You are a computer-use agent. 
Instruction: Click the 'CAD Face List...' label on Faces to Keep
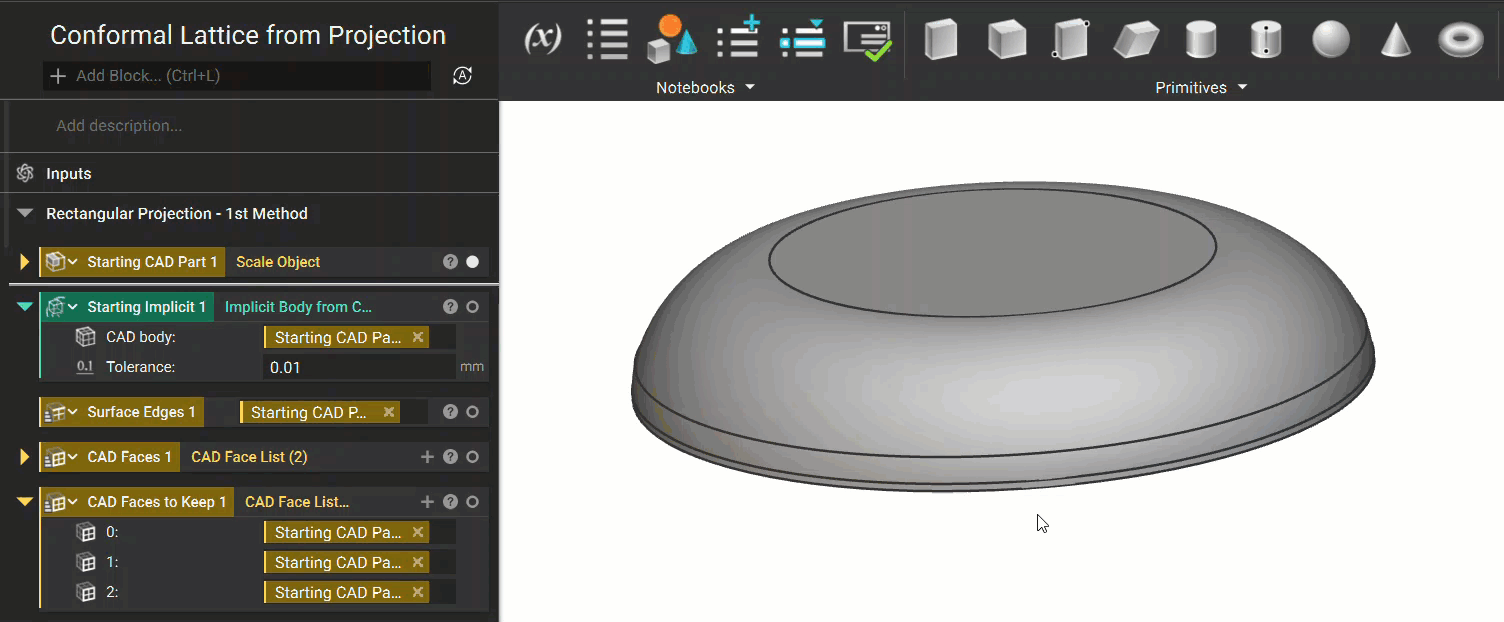pos(297,502)
